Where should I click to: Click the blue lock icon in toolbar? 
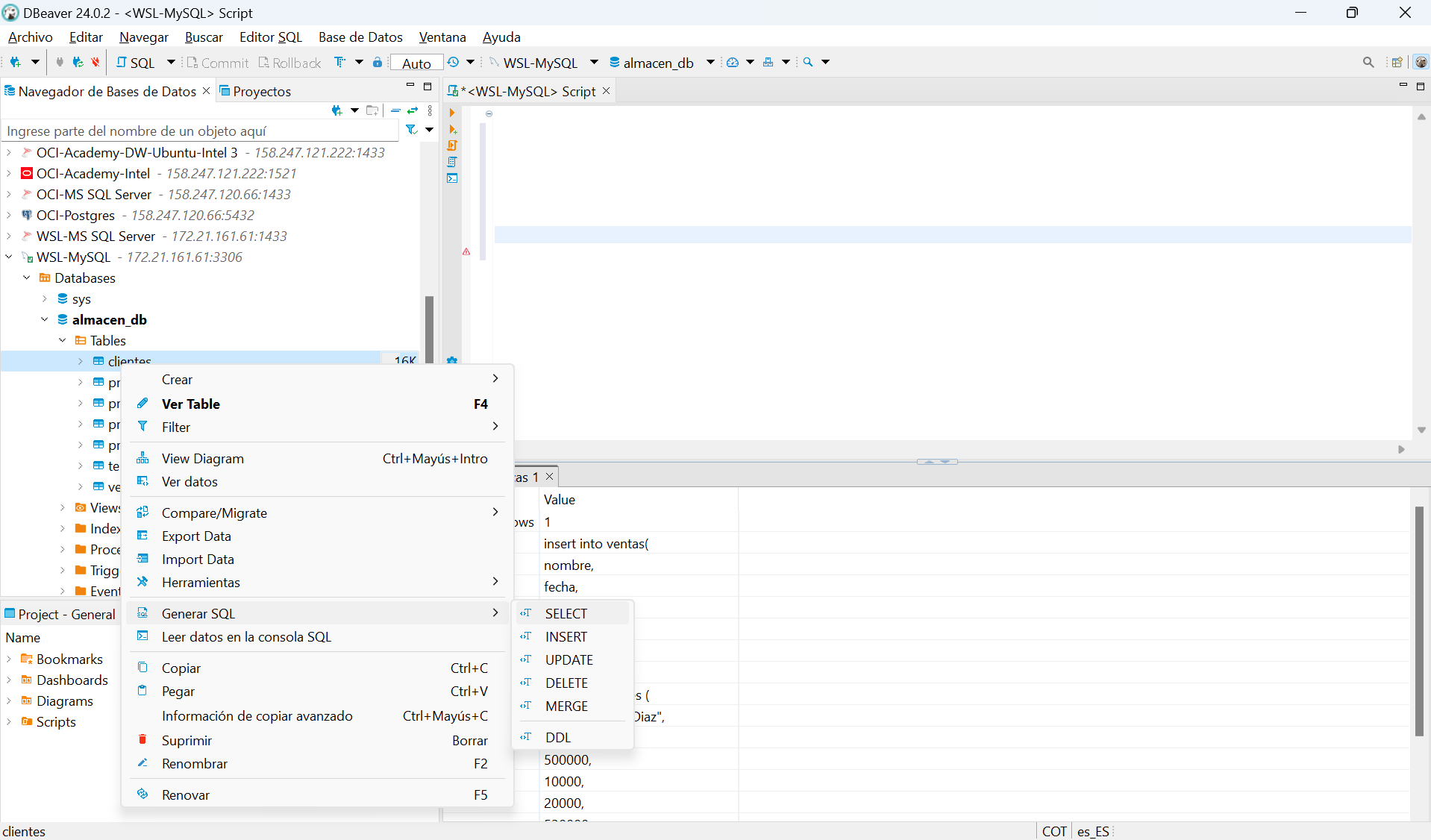(x=378, y=63)
